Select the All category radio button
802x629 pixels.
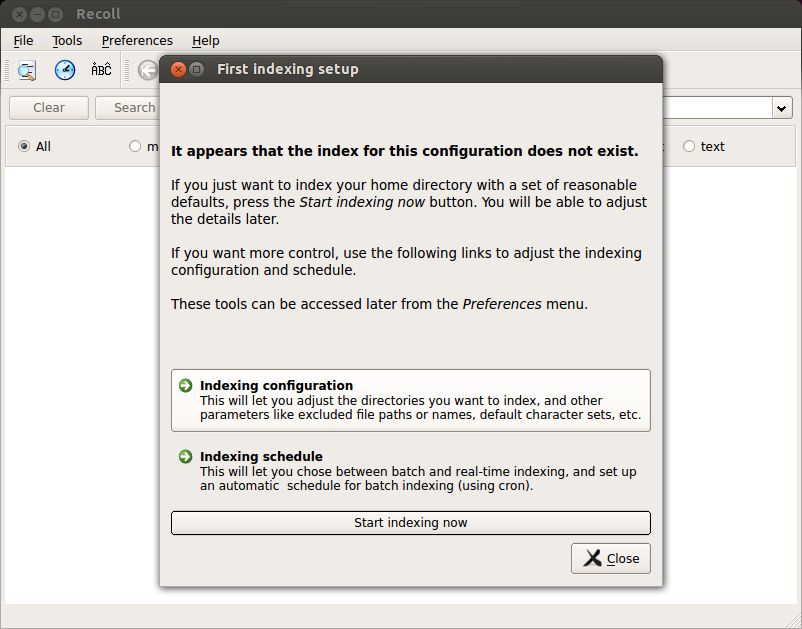pos(24,146)
